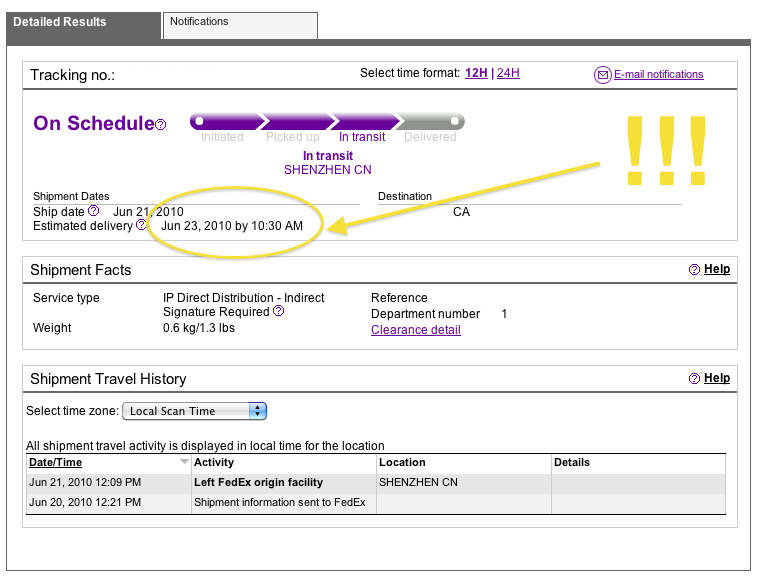Open Help link in Shipment Travel History
761x588 pixels.
[717, 379]
